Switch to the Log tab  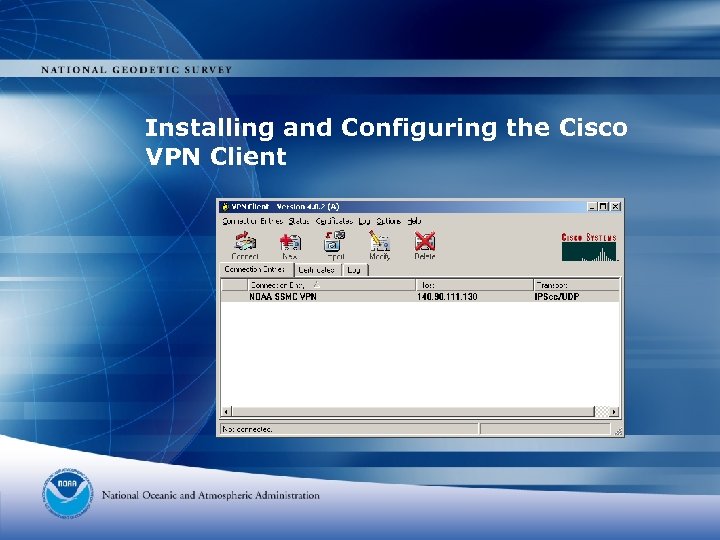point(355,270)
